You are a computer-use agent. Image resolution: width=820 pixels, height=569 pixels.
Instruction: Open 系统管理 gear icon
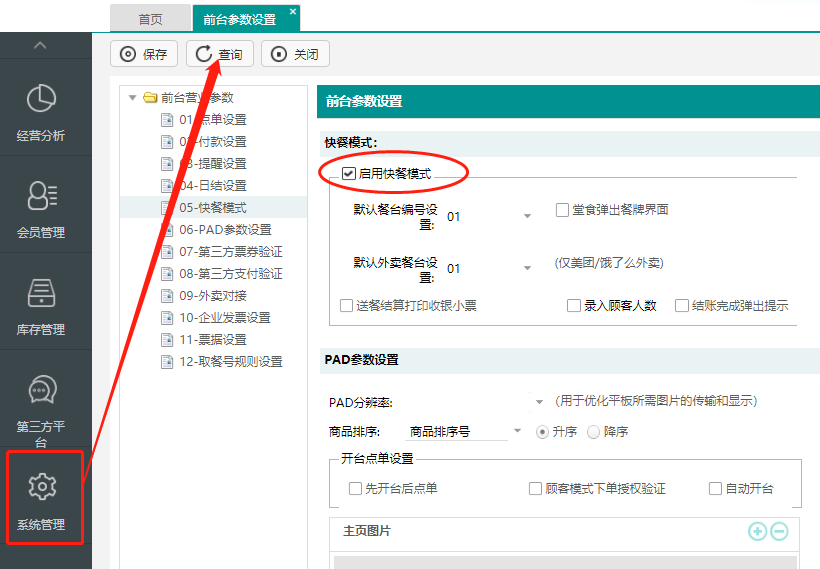coord(41,487)
